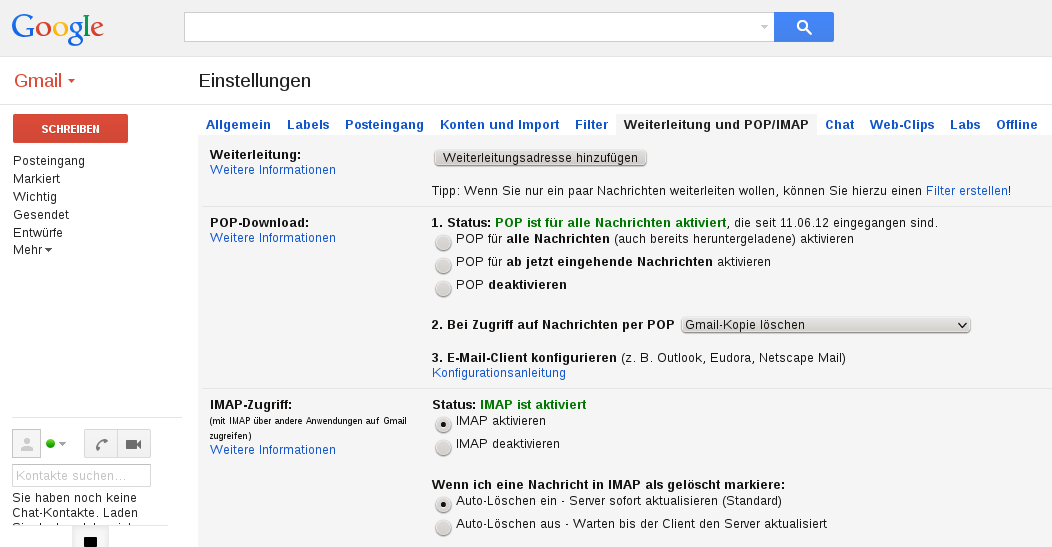Expand the Gmail product switcher menu
The height and width of the screenshot is (547, 1052).
pyautogui.click(x=45, y=81)
